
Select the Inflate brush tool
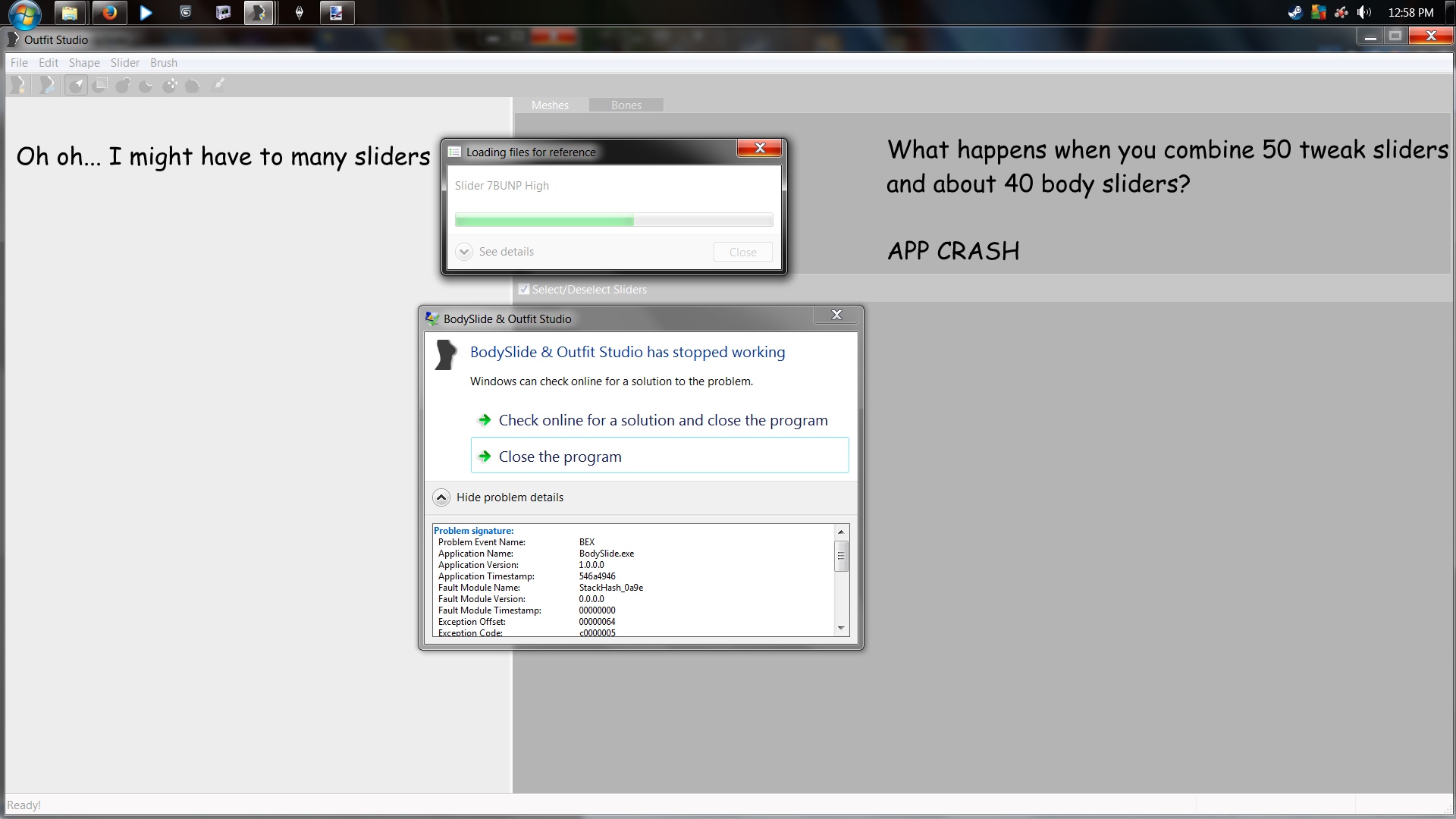[123, 85]
